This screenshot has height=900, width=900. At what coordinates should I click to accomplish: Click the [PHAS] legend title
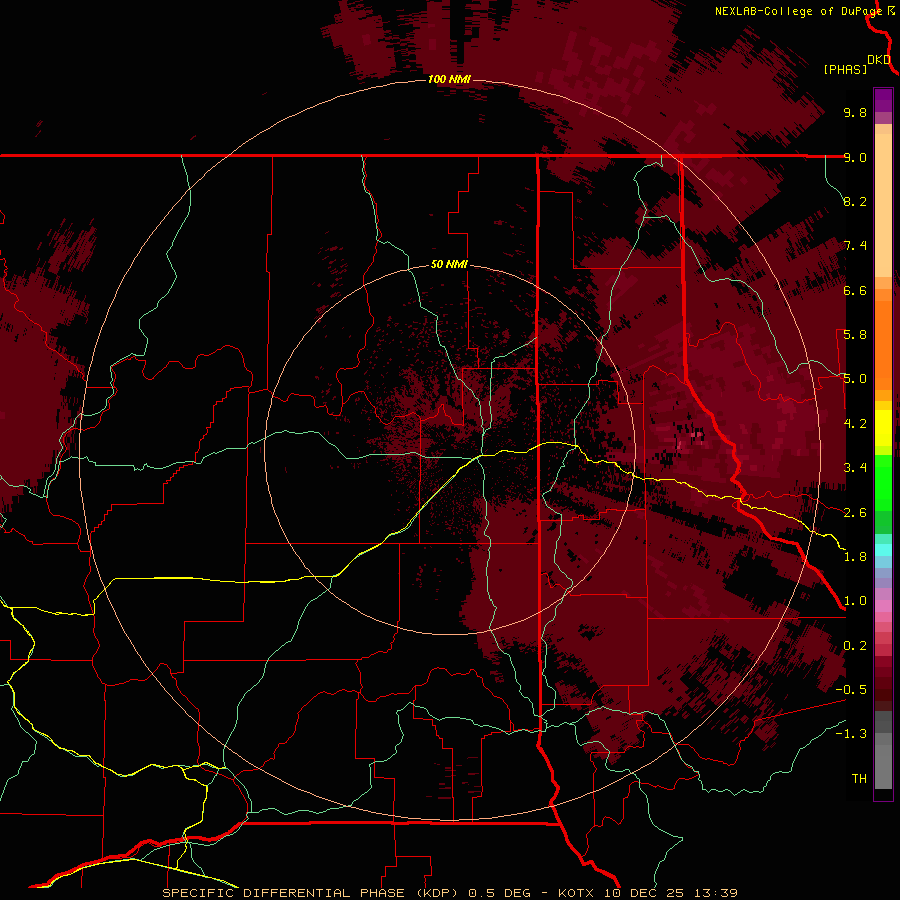845,69
